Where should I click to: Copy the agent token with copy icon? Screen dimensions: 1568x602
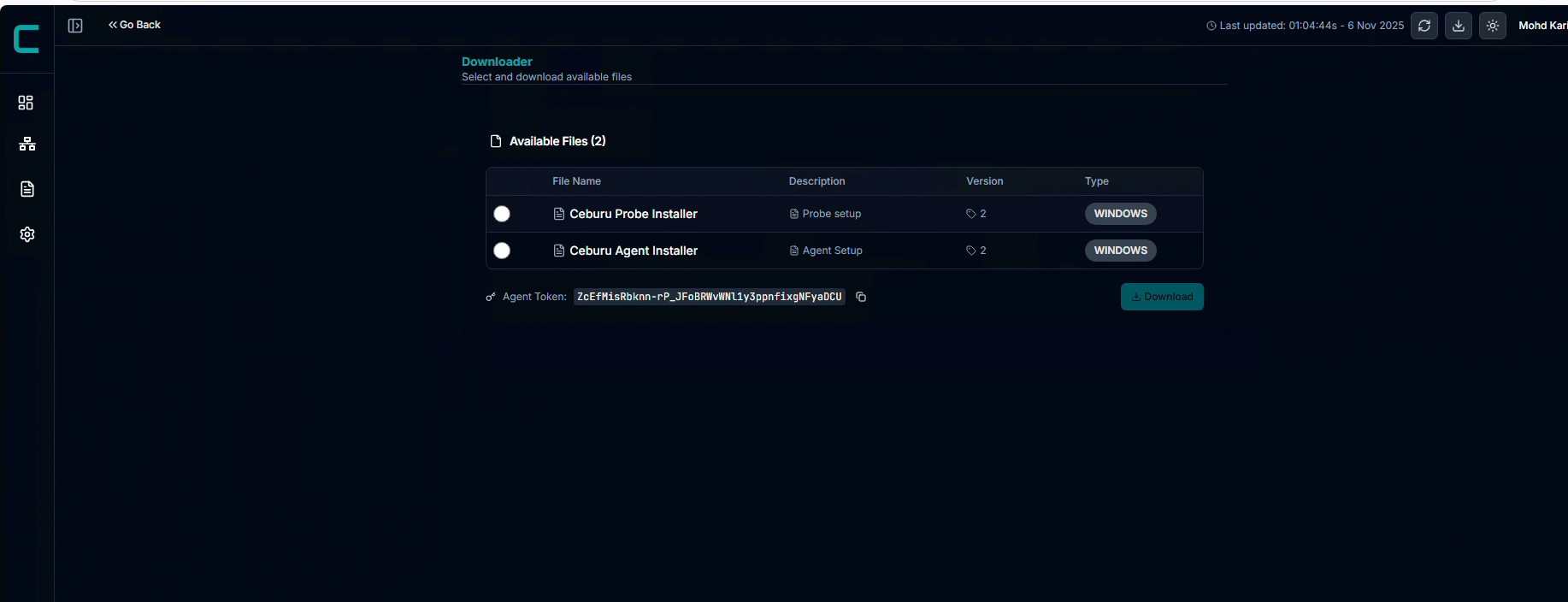coord(861,297)
